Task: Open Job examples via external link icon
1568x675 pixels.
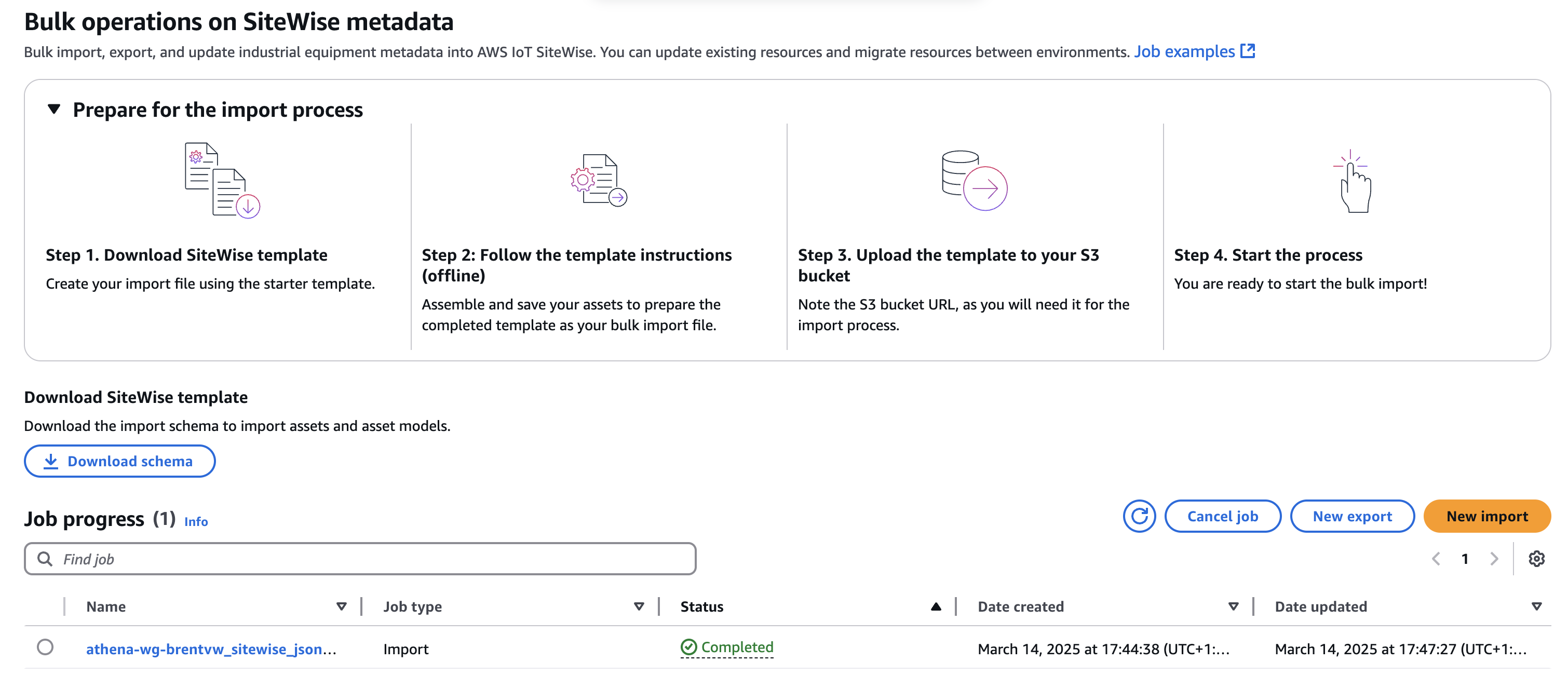Action: [1248, 51]
